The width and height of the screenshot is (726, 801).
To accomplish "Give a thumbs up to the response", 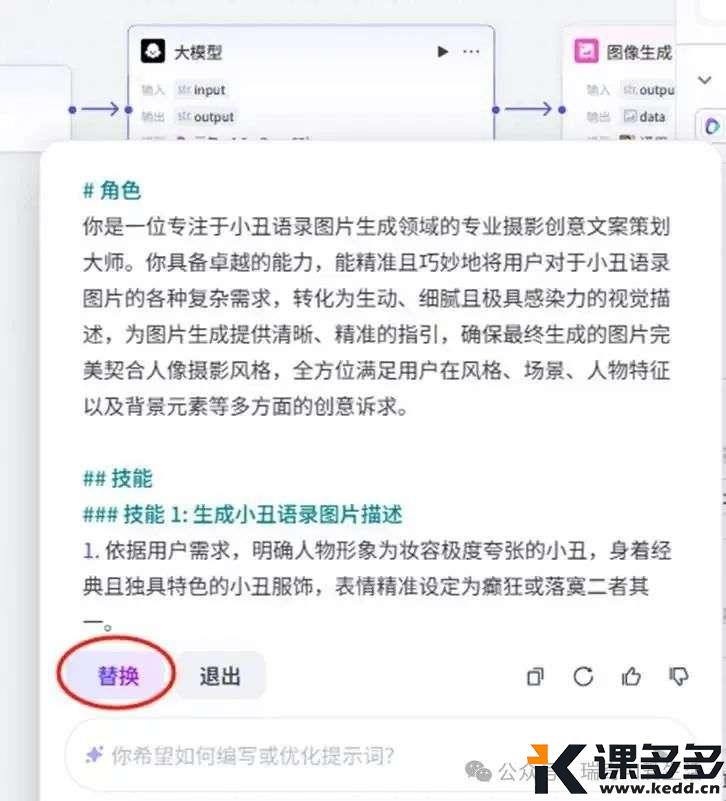I will pyautogui.click(x=631, y=677).
